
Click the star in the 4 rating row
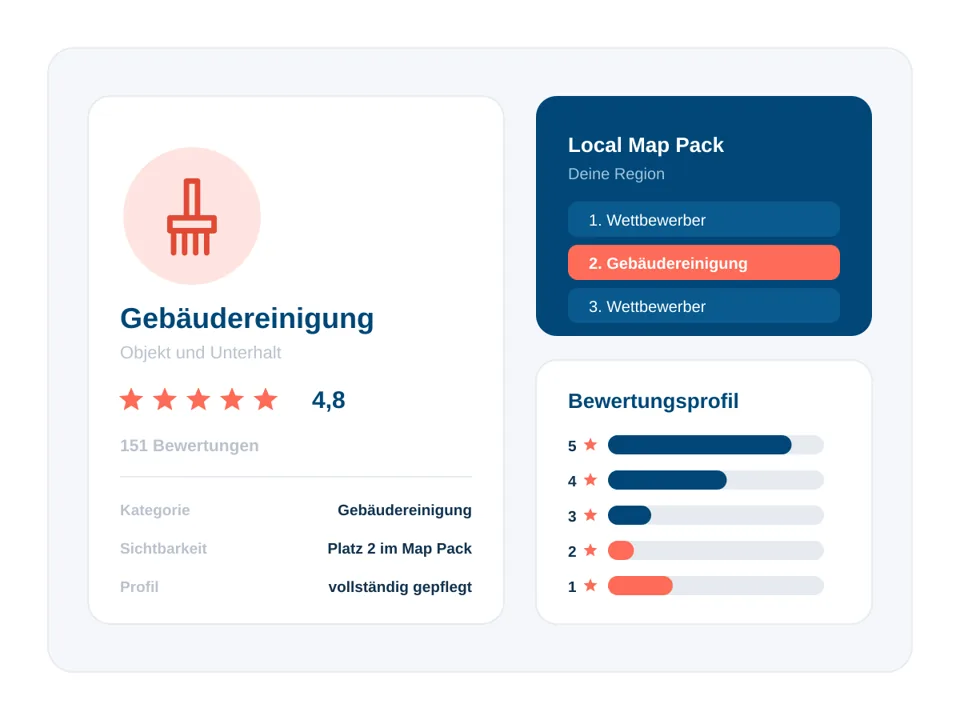(x=590, y=480)
